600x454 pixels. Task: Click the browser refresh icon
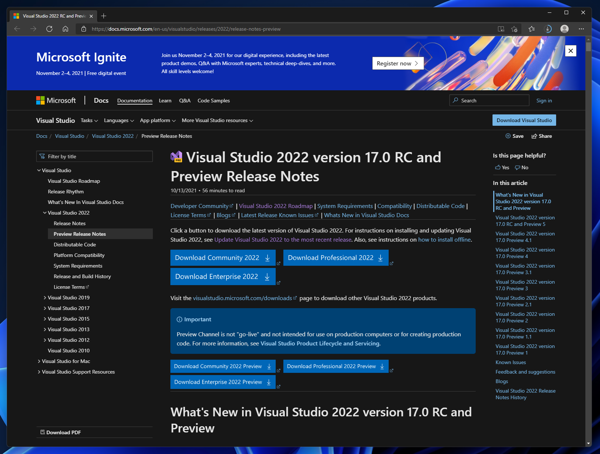click(49, 29)
